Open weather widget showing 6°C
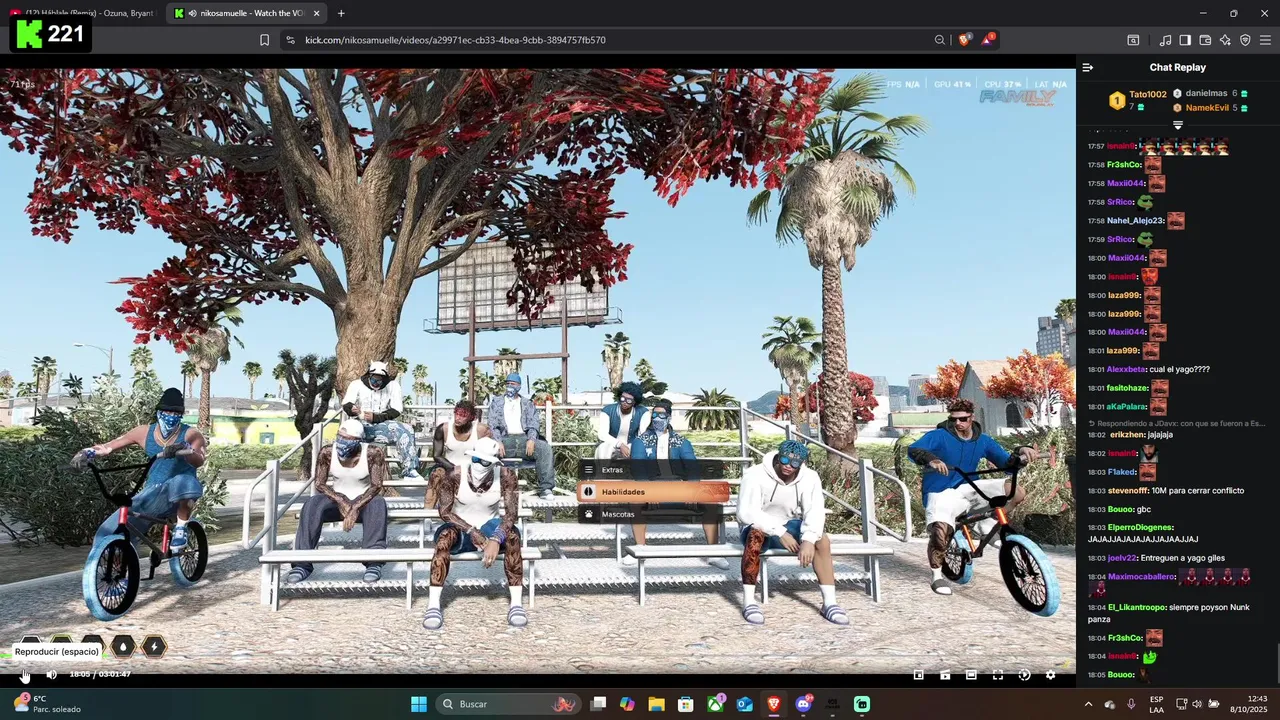The width and height of the screenshot is (1280, 720). click(47, 704)
